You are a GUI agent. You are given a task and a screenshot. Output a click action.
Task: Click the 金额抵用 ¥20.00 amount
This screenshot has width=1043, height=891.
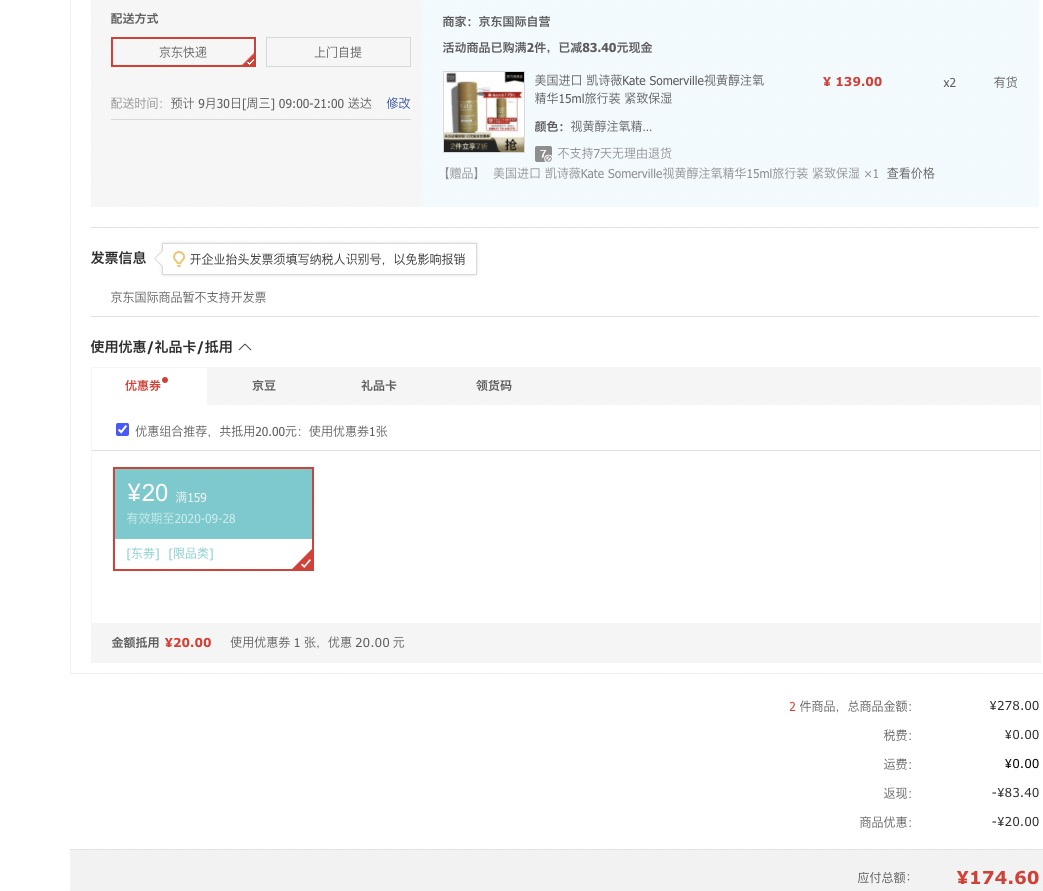point(188,643)
